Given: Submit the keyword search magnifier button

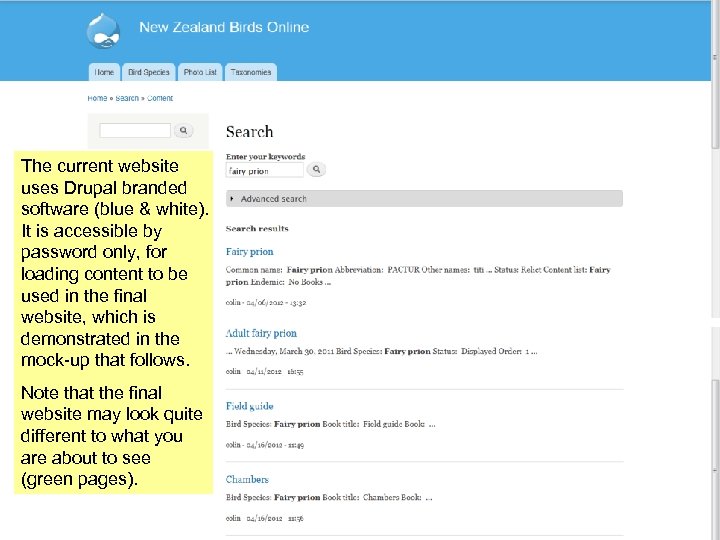Looking at the screenshot, I should click(316, 169).
